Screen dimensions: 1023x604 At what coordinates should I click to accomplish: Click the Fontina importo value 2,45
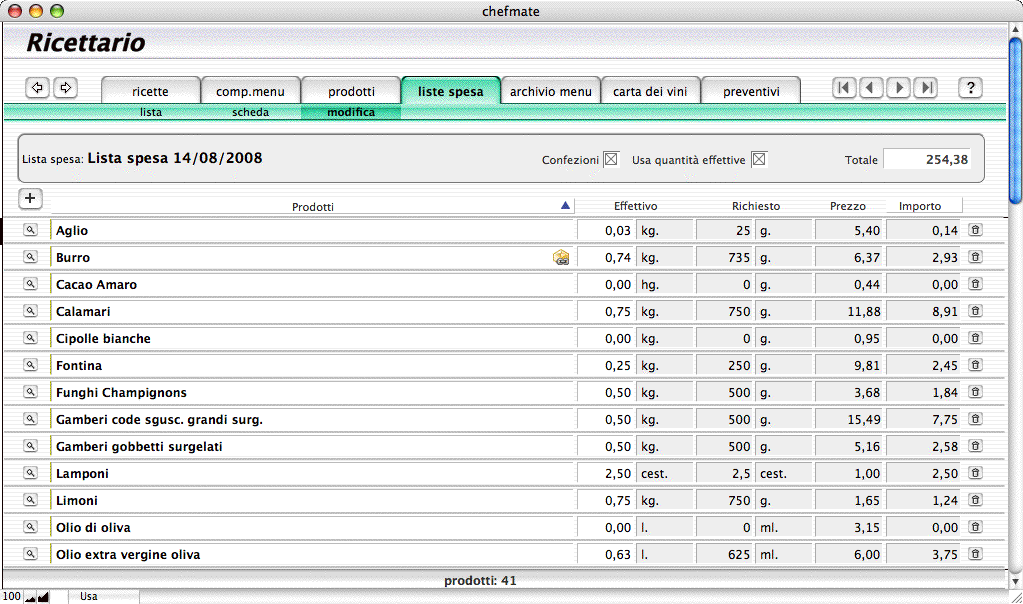point(923,366)
